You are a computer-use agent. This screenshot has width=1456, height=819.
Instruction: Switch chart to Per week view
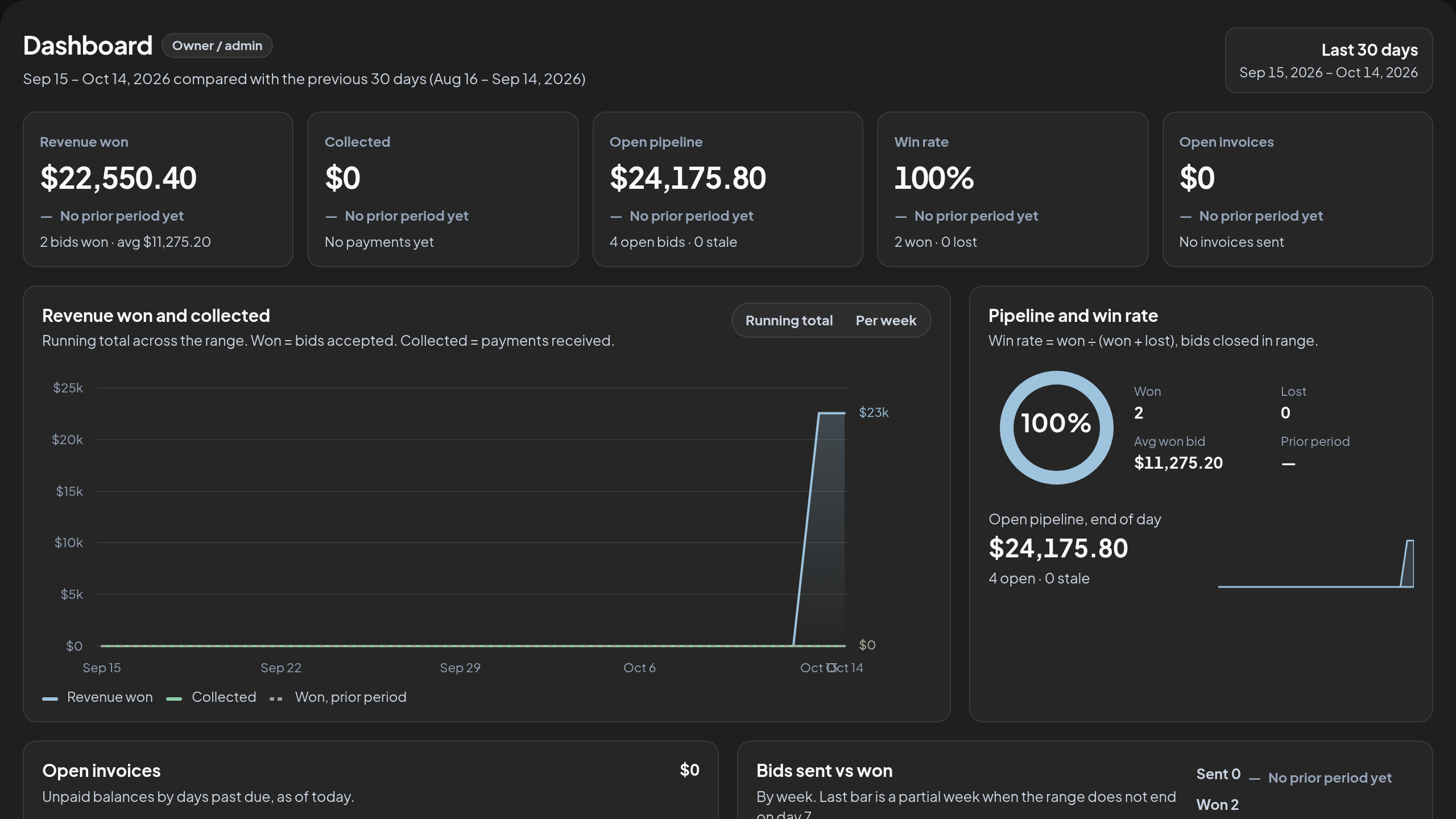click(x=886, y=321)
